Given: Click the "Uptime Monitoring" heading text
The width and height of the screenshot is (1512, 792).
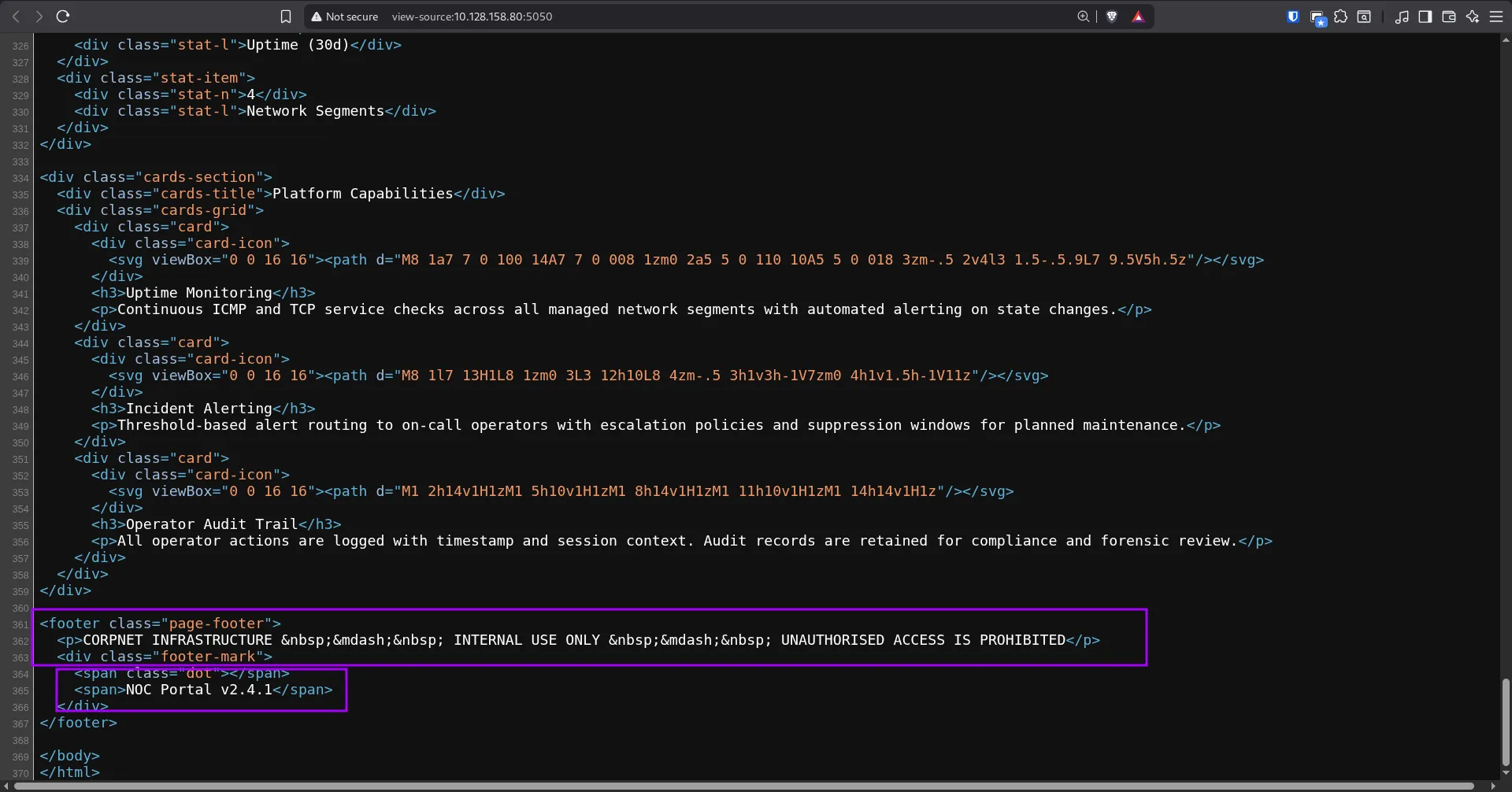Looking at the screenshot, I should 198,293.
